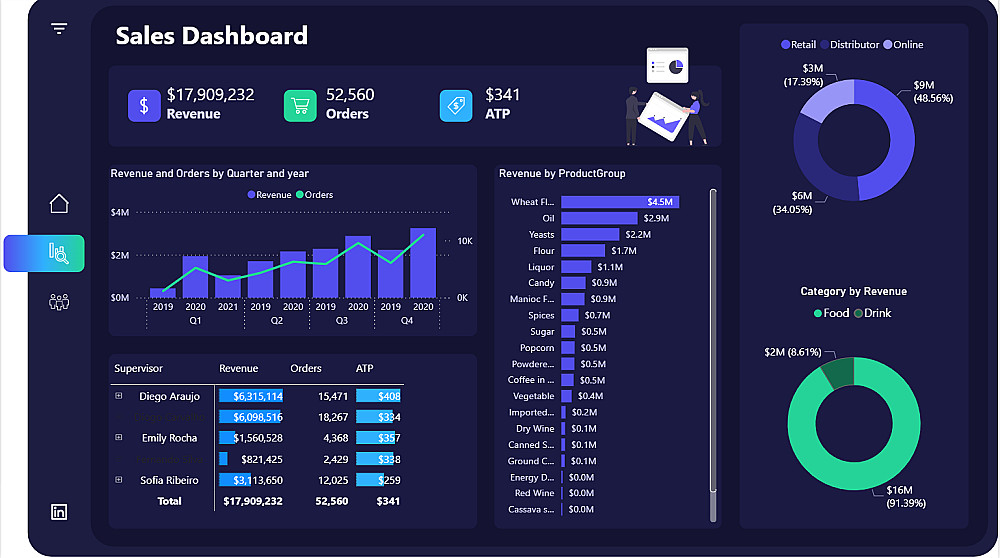Sort table by Revenue column header

click(x=239, y=369)
